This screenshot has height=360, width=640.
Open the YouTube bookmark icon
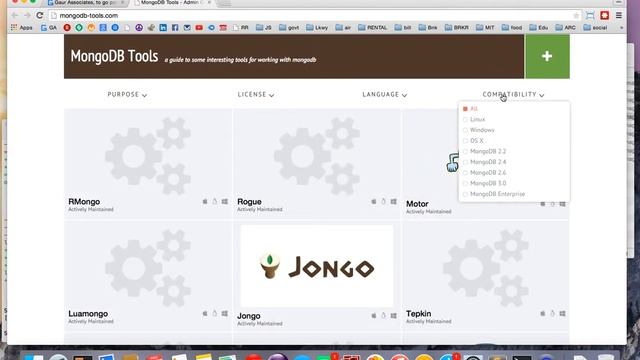(x=199, y=27)
